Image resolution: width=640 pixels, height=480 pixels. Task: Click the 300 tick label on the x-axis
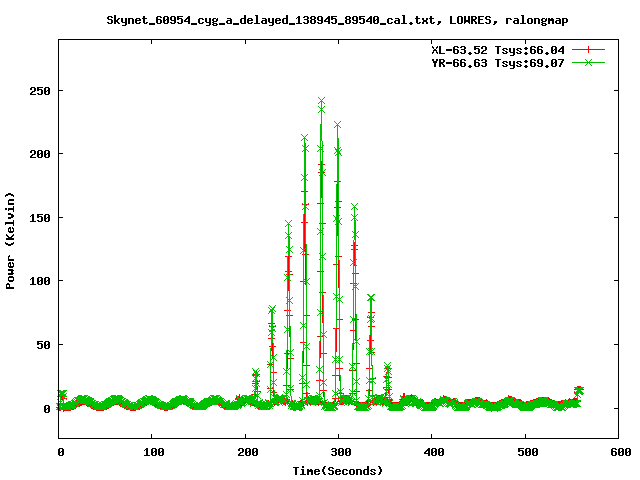pos(338,452)
